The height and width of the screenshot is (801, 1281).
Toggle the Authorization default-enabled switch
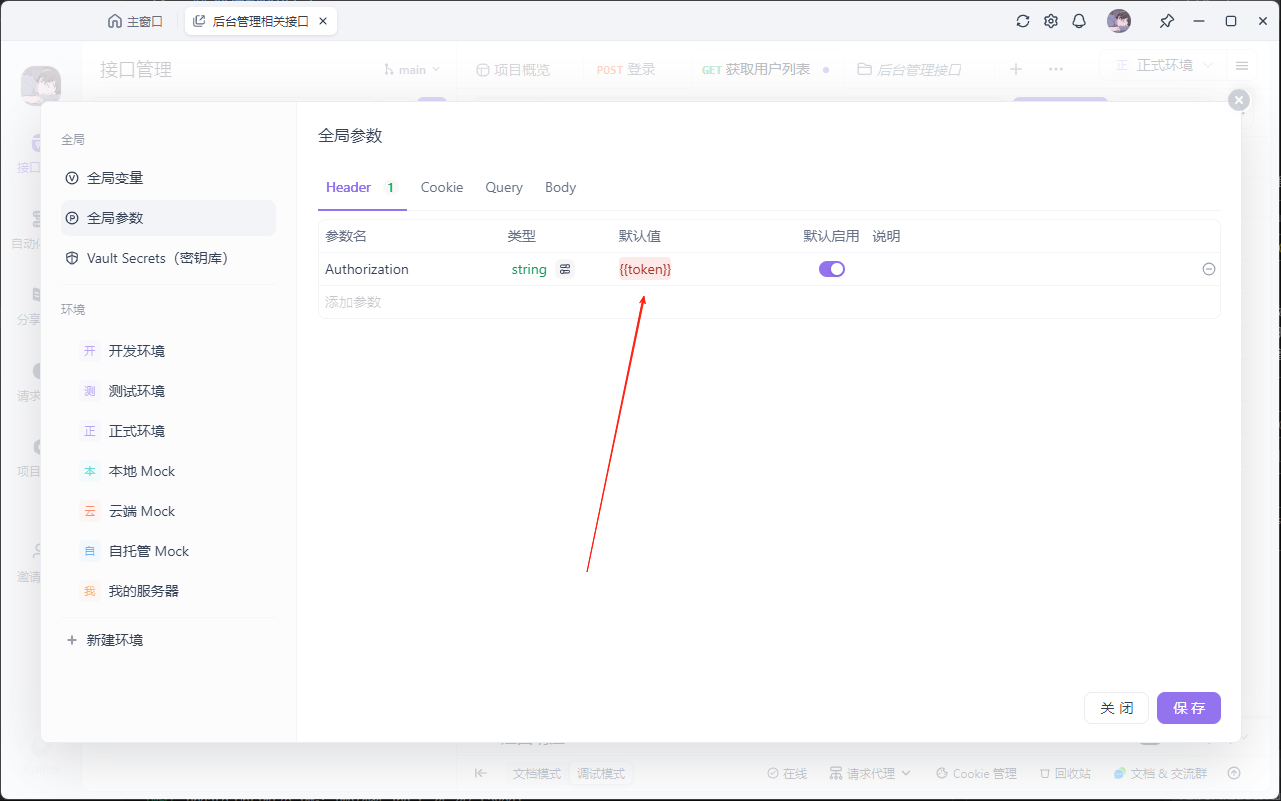[831, 269]
